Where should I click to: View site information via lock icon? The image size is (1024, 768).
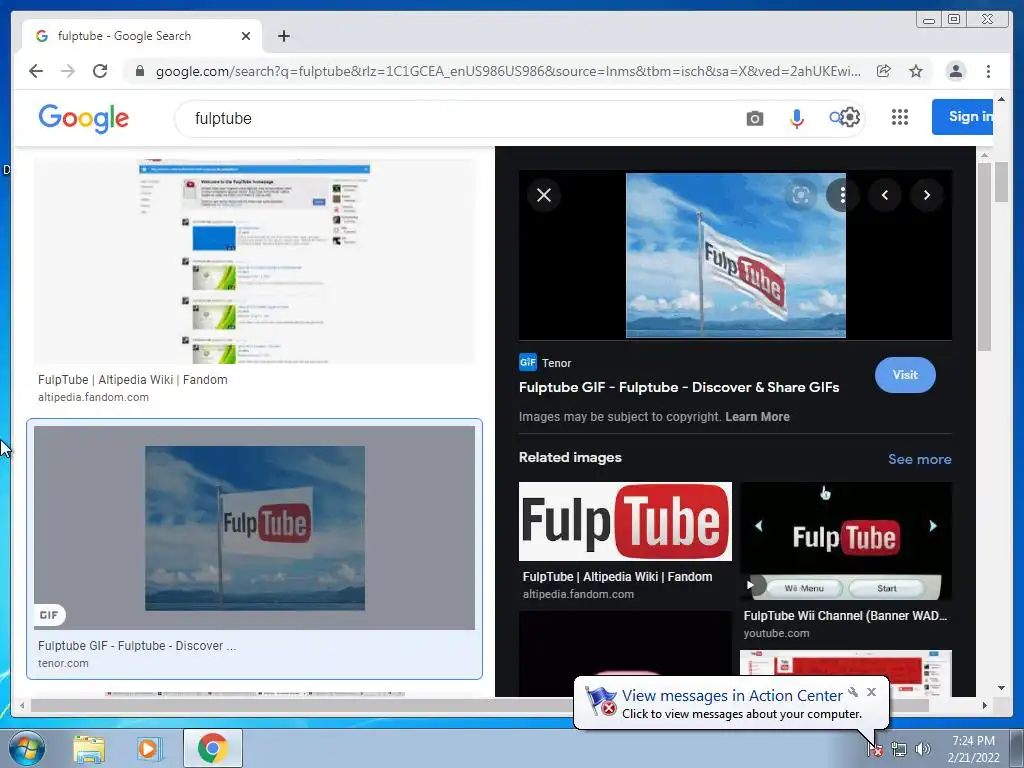pos(139,71)
